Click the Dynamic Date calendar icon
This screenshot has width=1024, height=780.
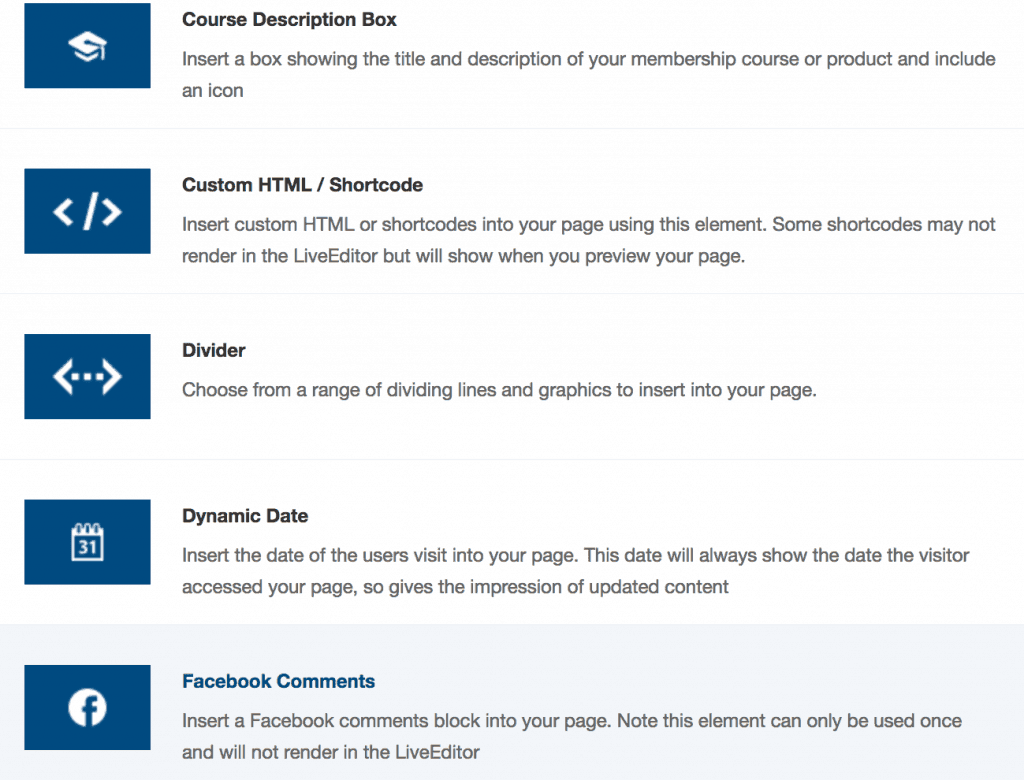click(87, 542)
